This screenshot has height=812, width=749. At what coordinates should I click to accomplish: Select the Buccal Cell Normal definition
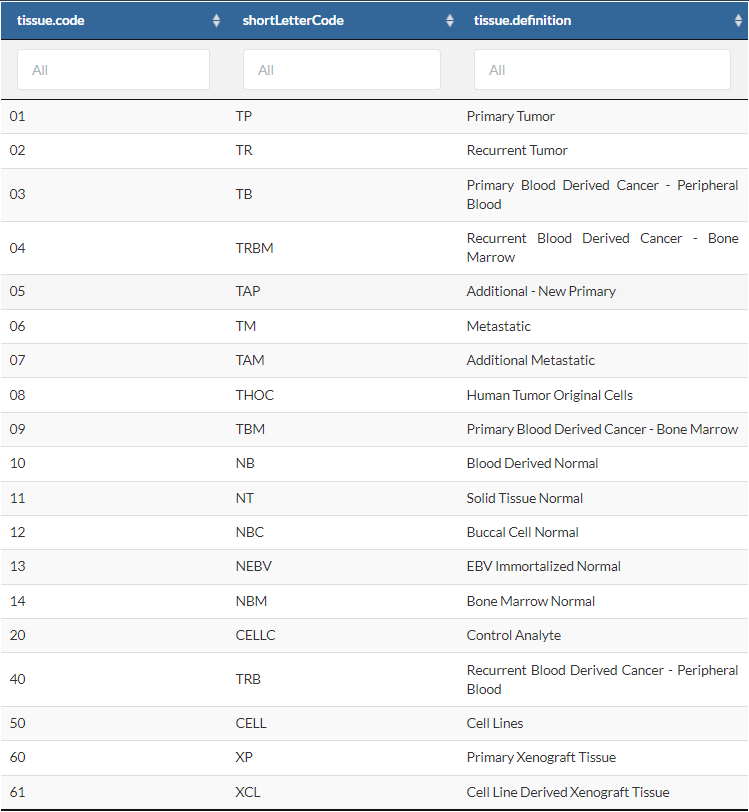coord(522,532)
